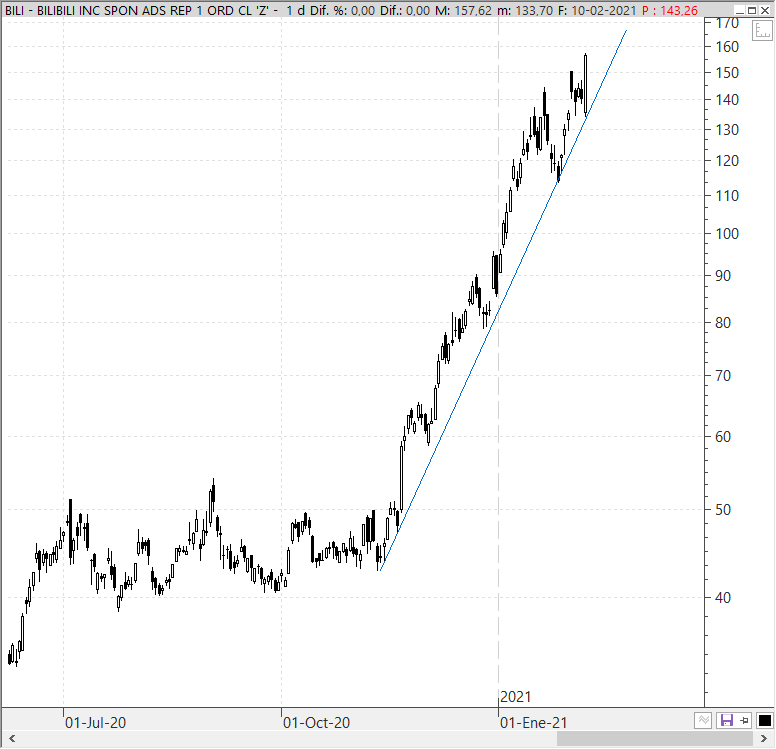Click the 160 price axis label
Image resolution: width=776 pixels, height=749 pixels.
pos(727,47)
